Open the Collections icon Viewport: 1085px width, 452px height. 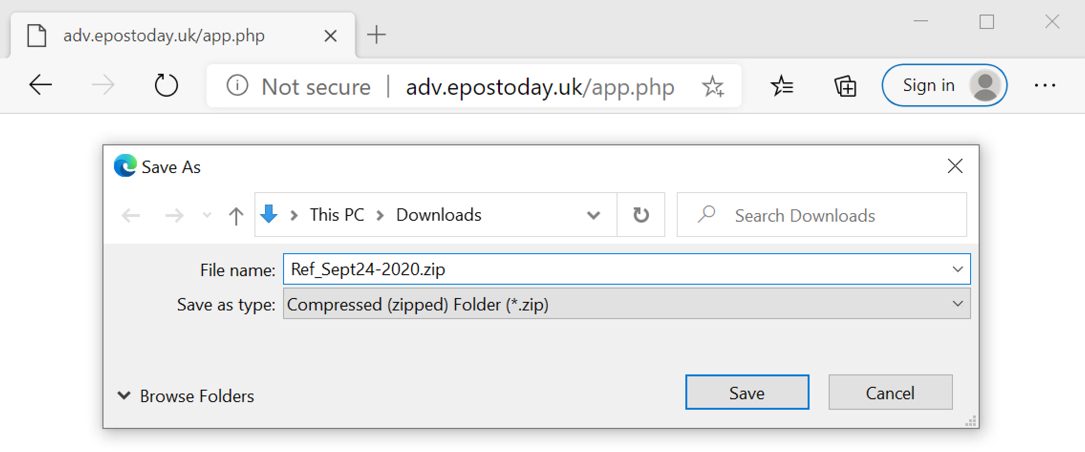click(846, 86)
